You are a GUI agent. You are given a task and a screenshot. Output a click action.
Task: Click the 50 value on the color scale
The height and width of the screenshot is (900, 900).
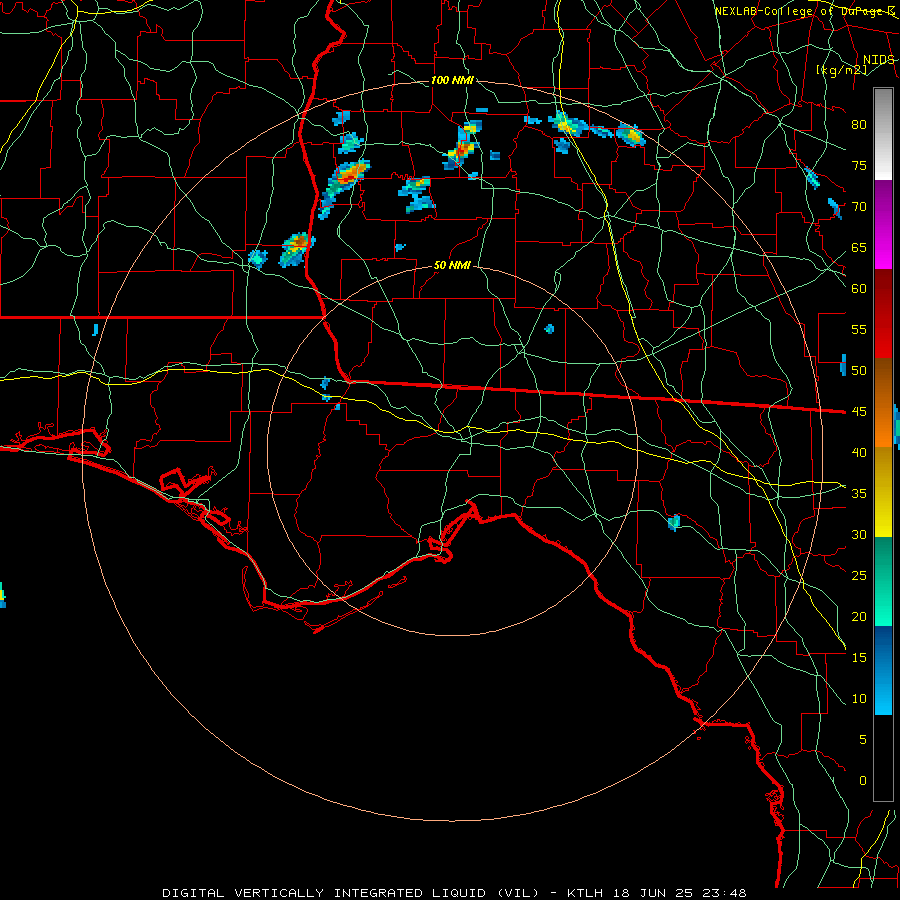(859, 371)
